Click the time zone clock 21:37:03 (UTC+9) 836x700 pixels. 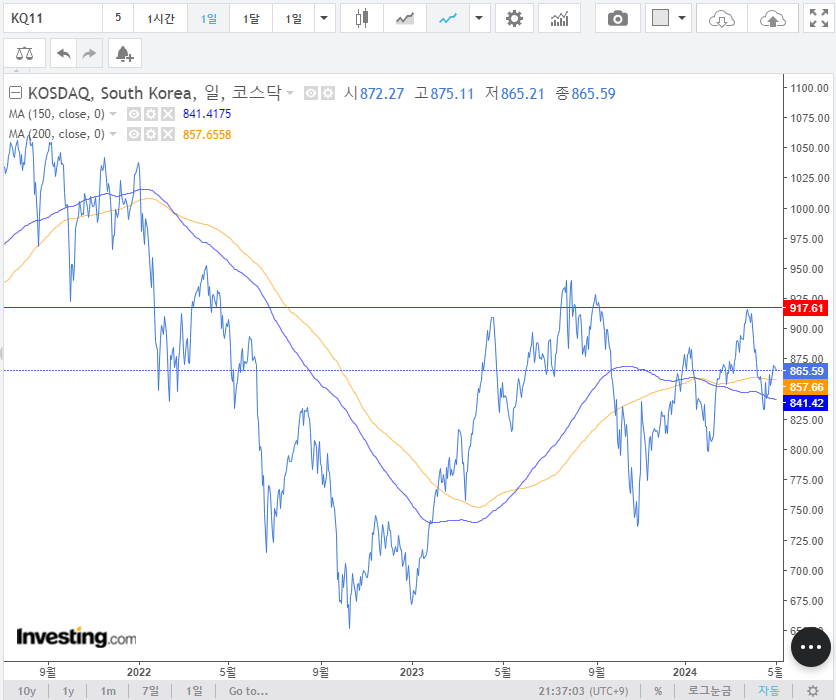(583, 691)
